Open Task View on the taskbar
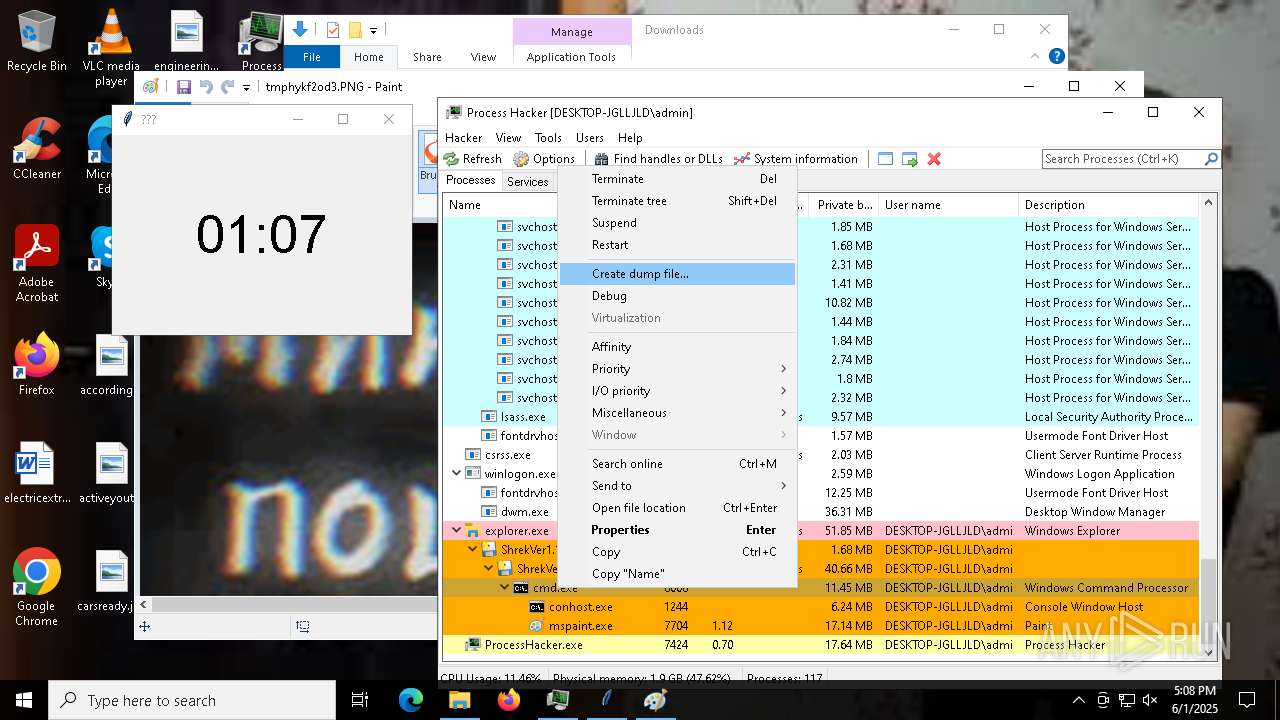The height and width of the screenshot is (720, 1280). 360,700
